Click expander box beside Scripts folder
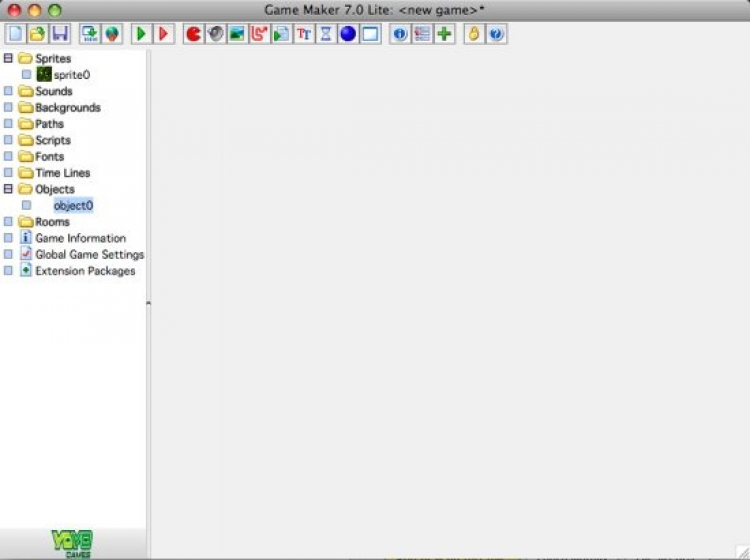 pos(8,140)
